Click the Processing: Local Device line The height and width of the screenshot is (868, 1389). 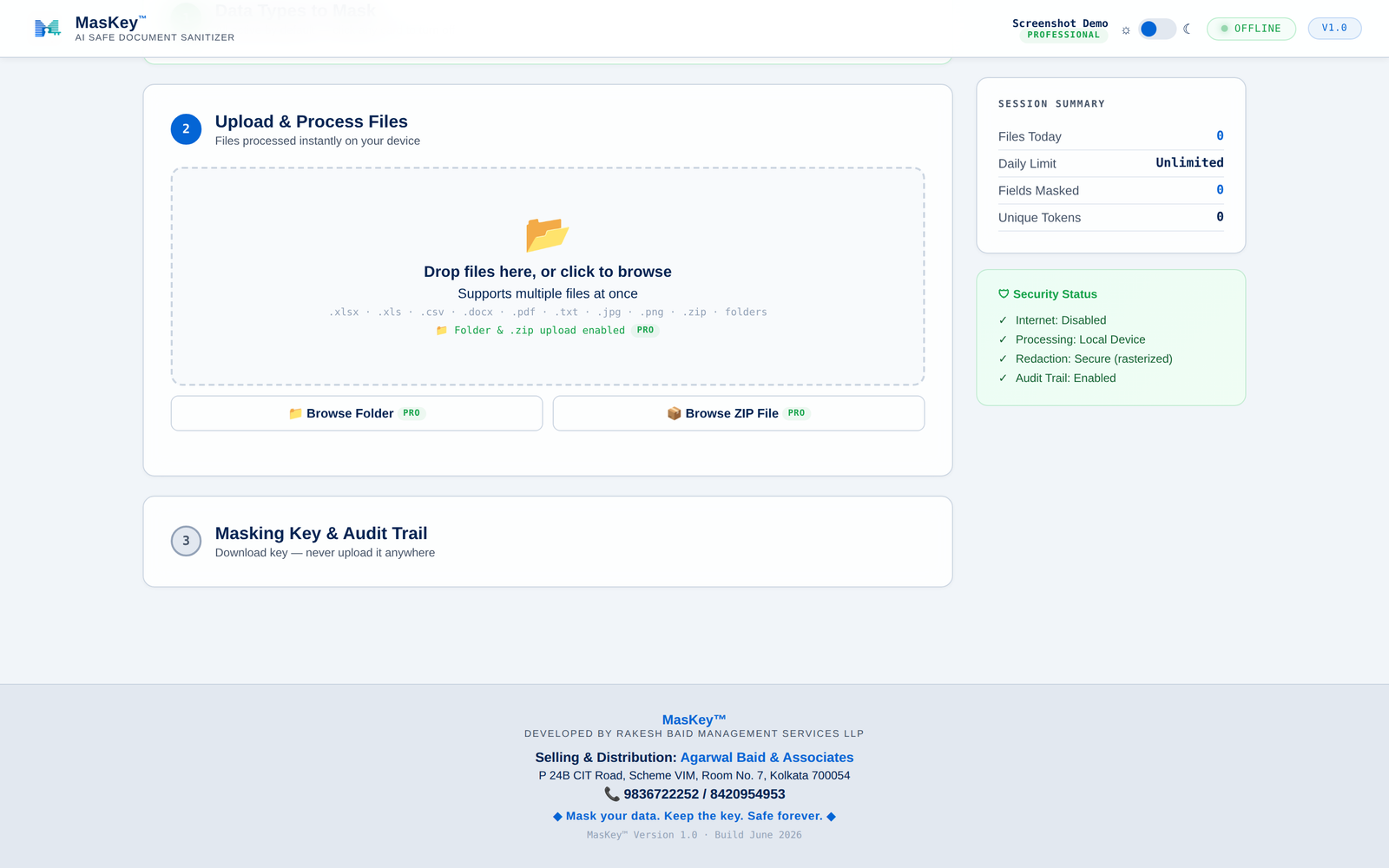[1081, 339]
